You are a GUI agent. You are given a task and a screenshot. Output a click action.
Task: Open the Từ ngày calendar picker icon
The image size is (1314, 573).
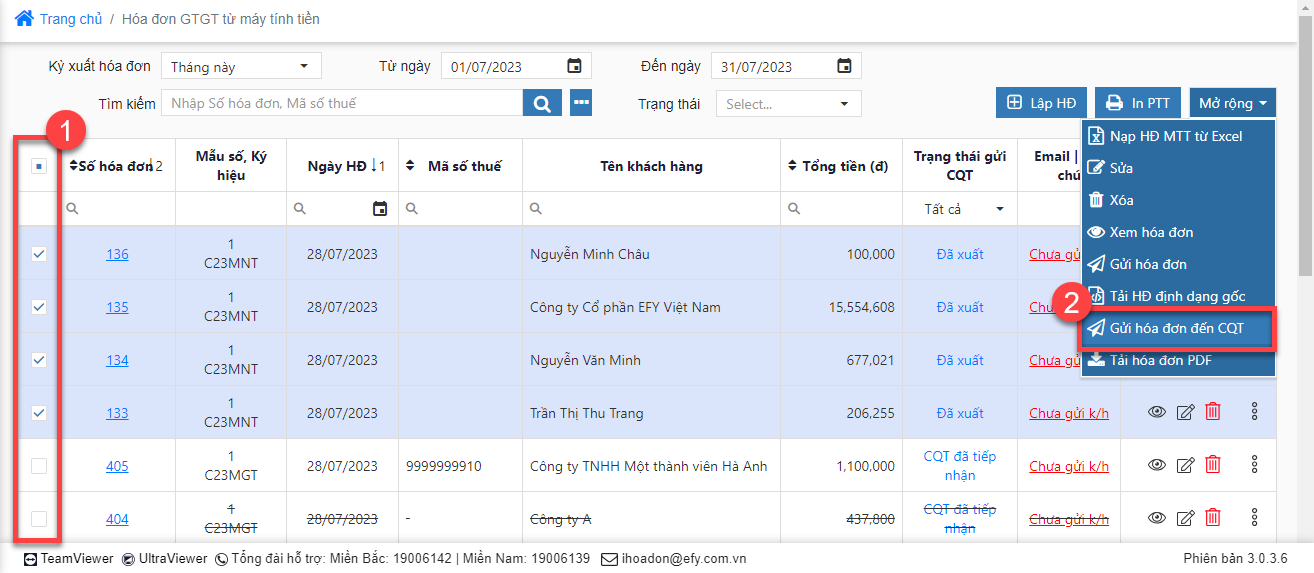574,66
